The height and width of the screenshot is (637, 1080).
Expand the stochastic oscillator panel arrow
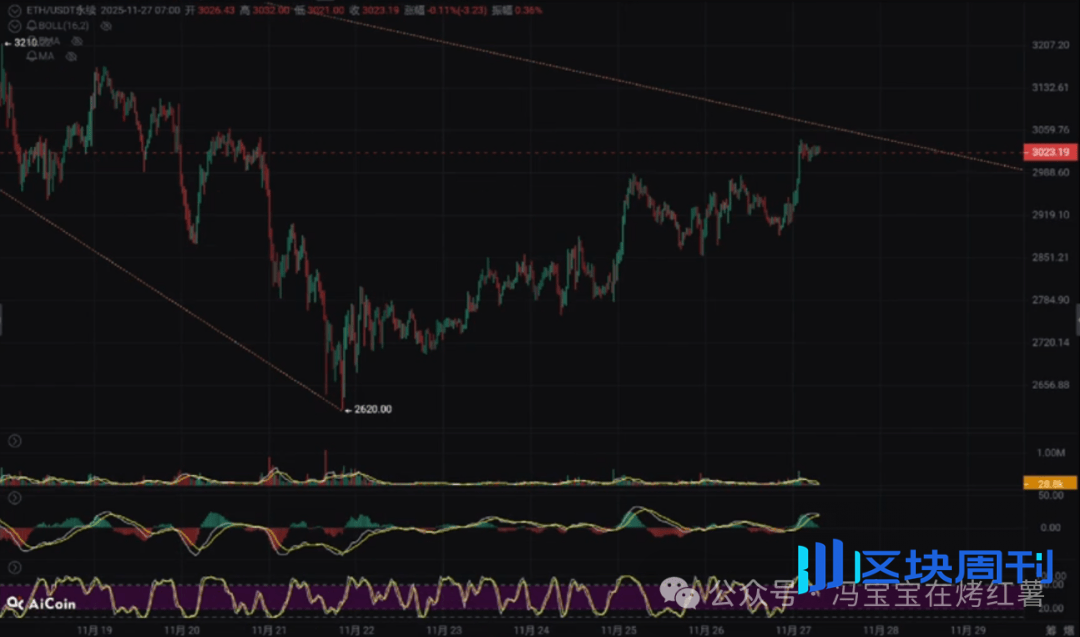click(15, 567)
